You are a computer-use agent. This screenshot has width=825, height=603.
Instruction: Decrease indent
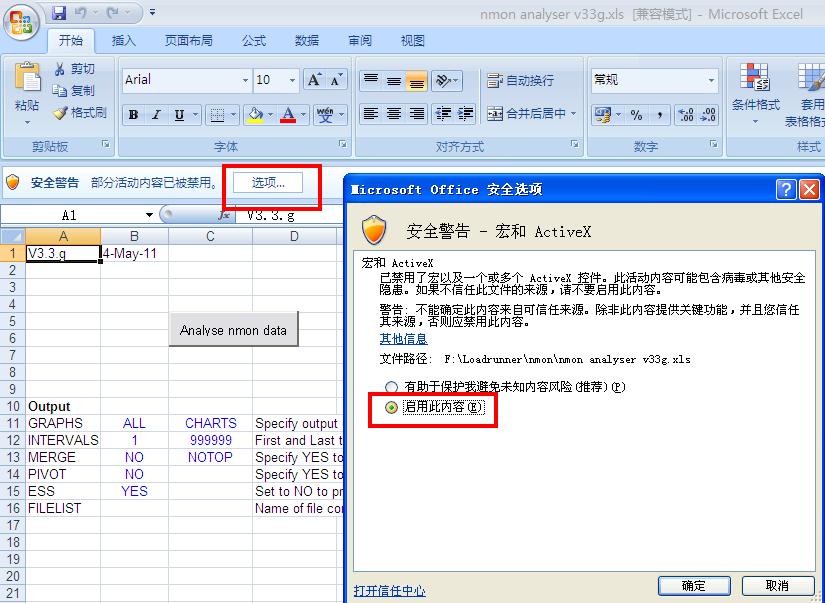[443, 114]
